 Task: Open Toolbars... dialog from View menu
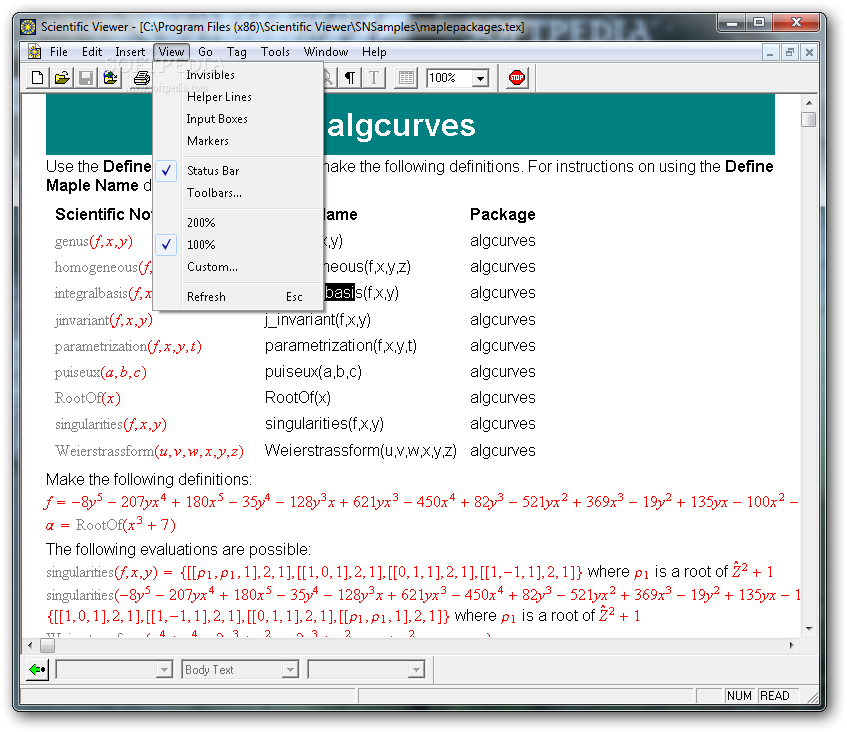pyautogui.click(x=239, y=193)
